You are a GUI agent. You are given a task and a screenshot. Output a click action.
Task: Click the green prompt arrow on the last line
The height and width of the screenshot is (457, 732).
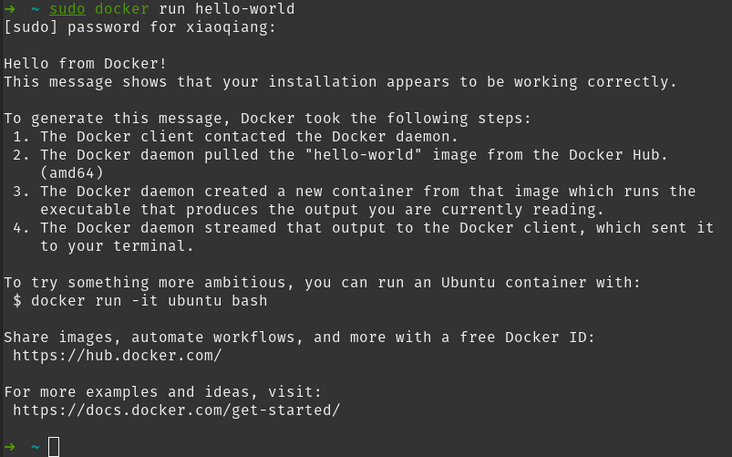point(9,445)
